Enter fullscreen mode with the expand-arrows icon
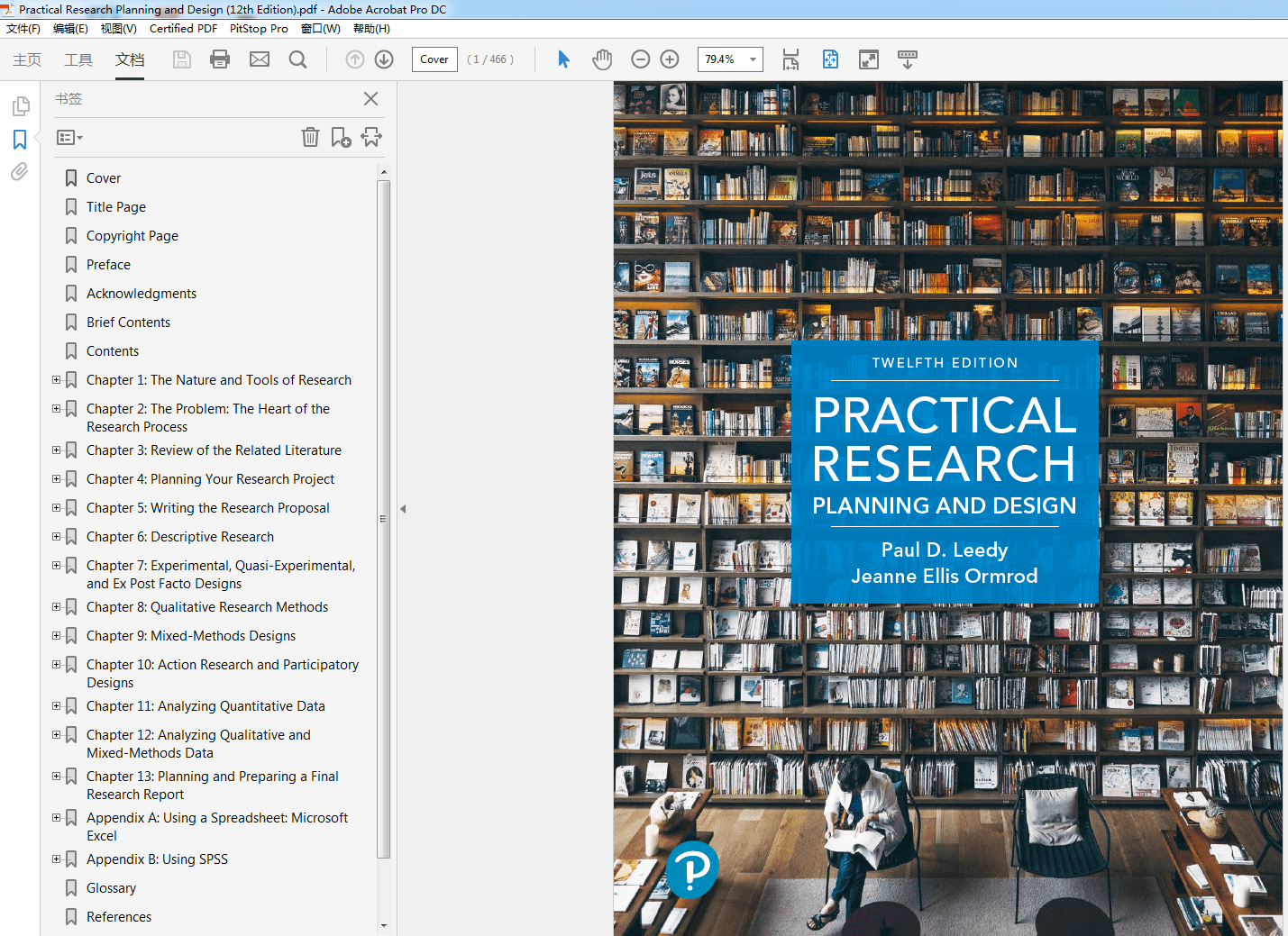The width and height of the screenshot is (1288, 936). tap(868, 59)
